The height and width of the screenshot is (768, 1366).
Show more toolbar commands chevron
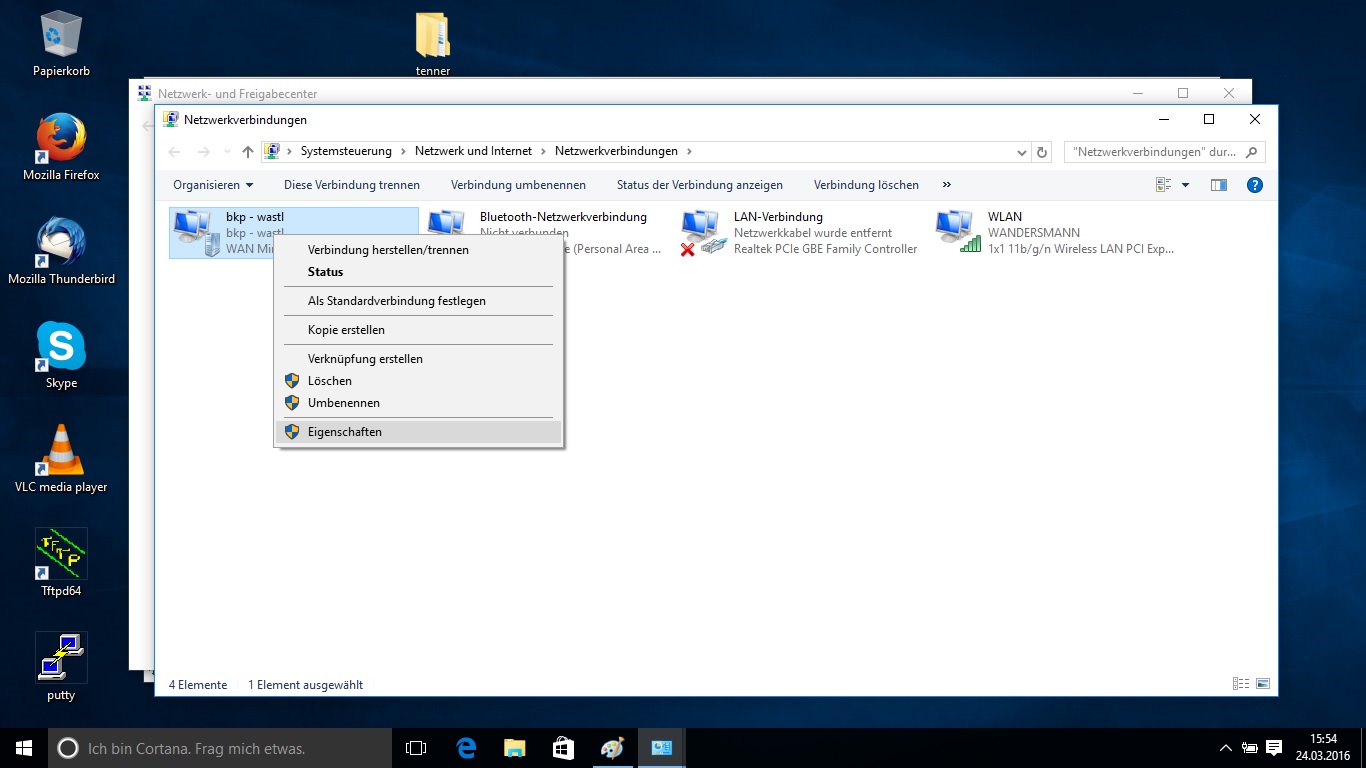coord(946,185)
